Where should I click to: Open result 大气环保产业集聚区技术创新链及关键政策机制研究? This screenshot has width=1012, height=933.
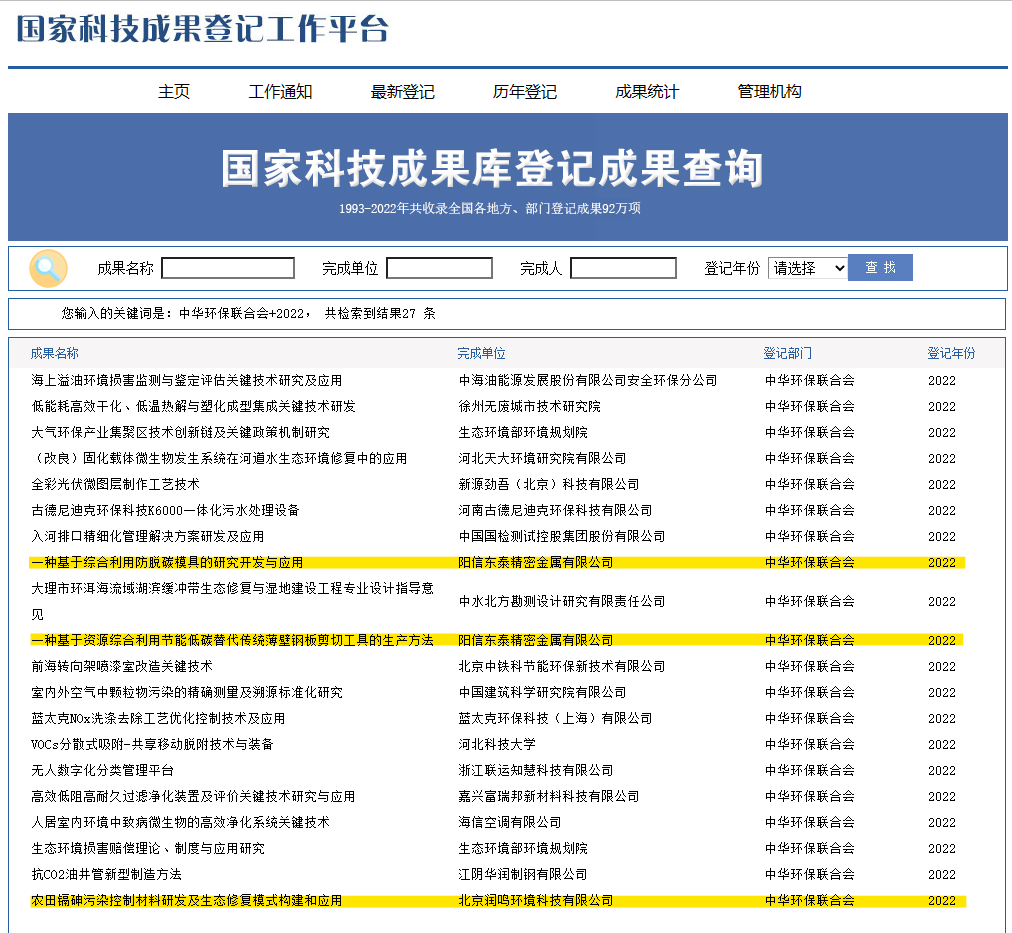tap(181, 432)
